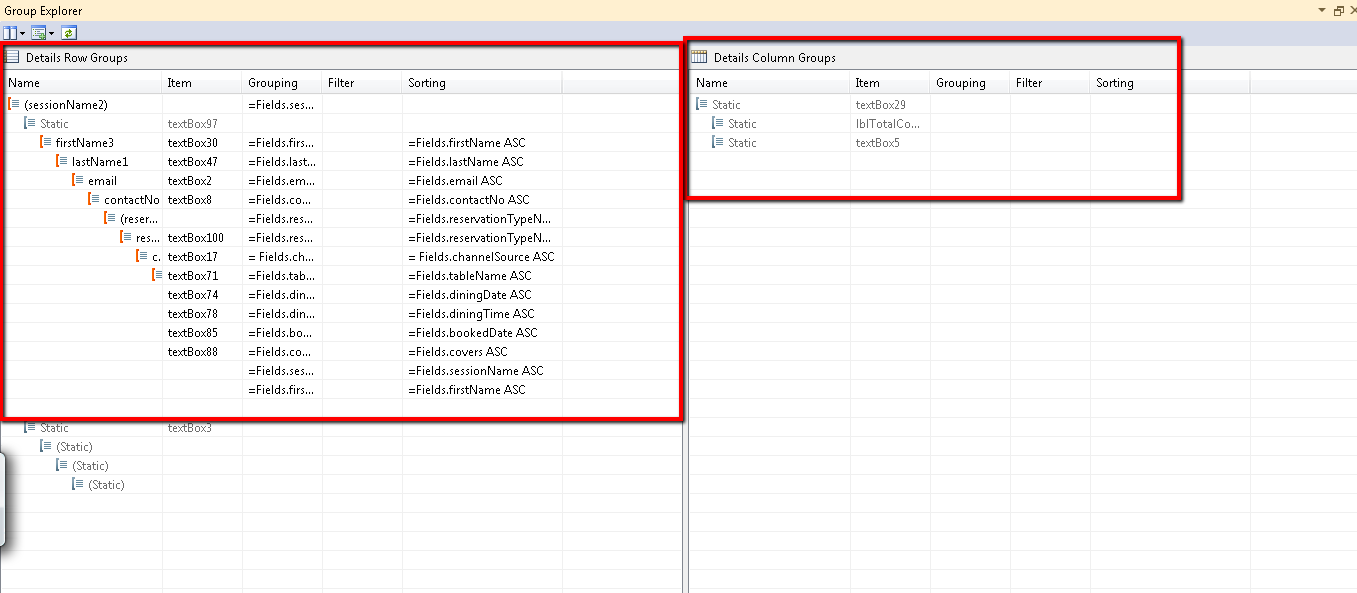Click the group icon in the textBox71 row

(158, 275)
